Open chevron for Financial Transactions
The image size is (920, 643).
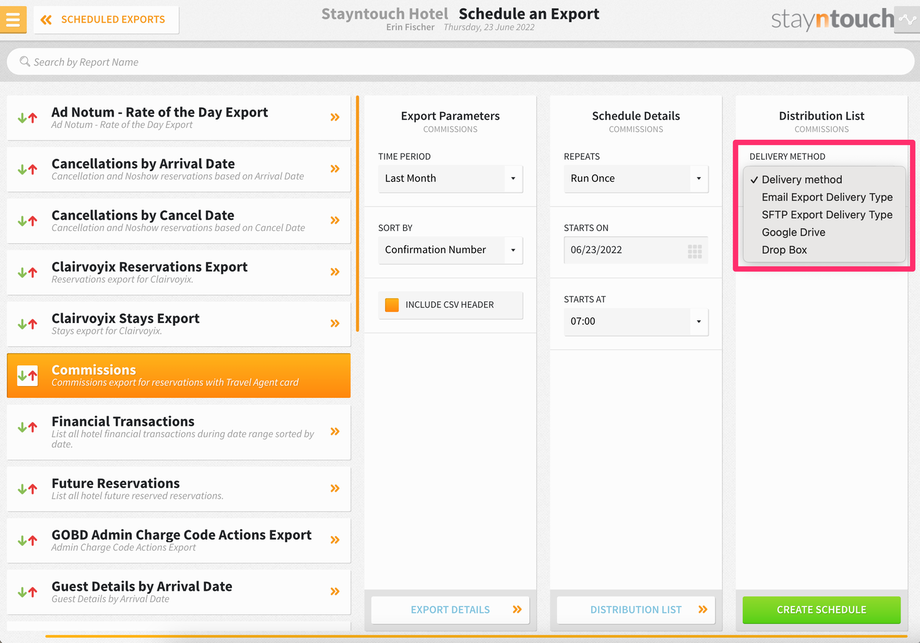(x=335, y=432)
